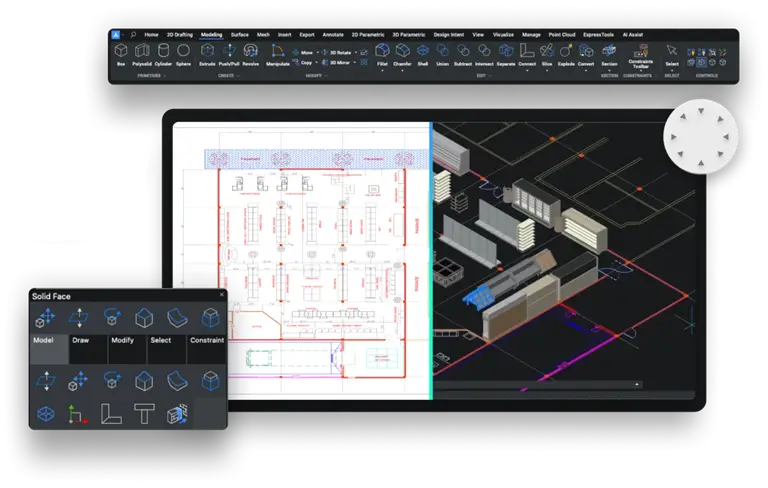Click the top arrow of the LookFrom widget
768x488 pixels.
point(701,111)
